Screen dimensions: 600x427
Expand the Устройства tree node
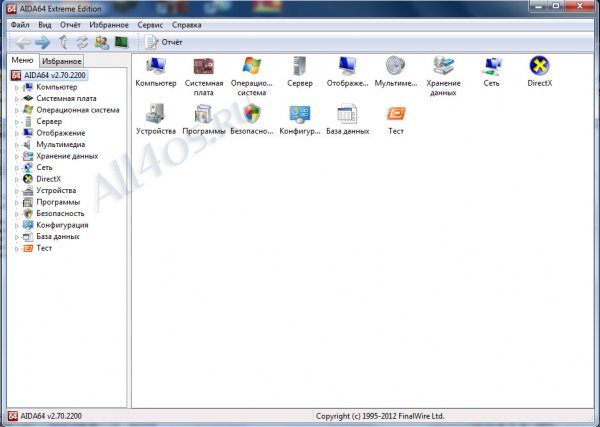[16, 191]
